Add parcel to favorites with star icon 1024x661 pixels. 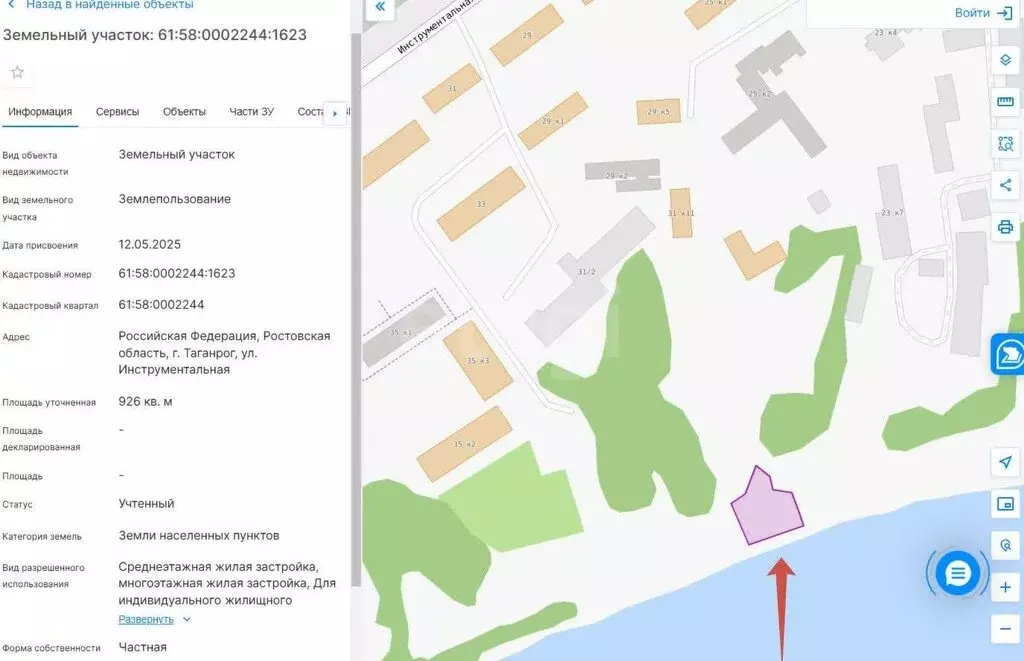[17, 73]
